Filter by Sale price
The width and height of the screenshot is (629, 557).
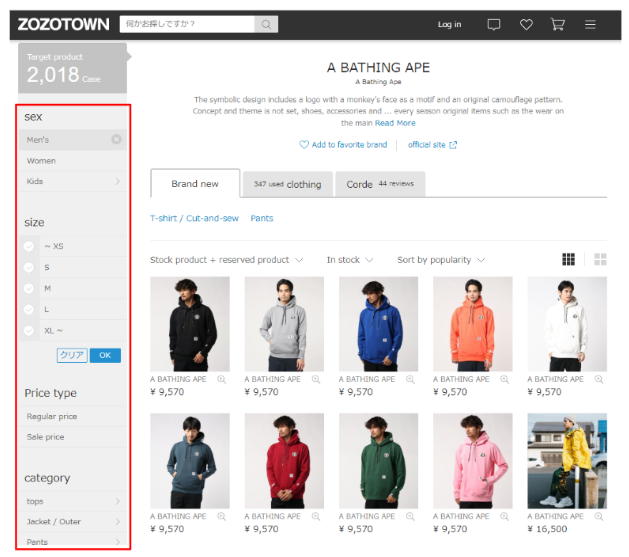point(73,437)
